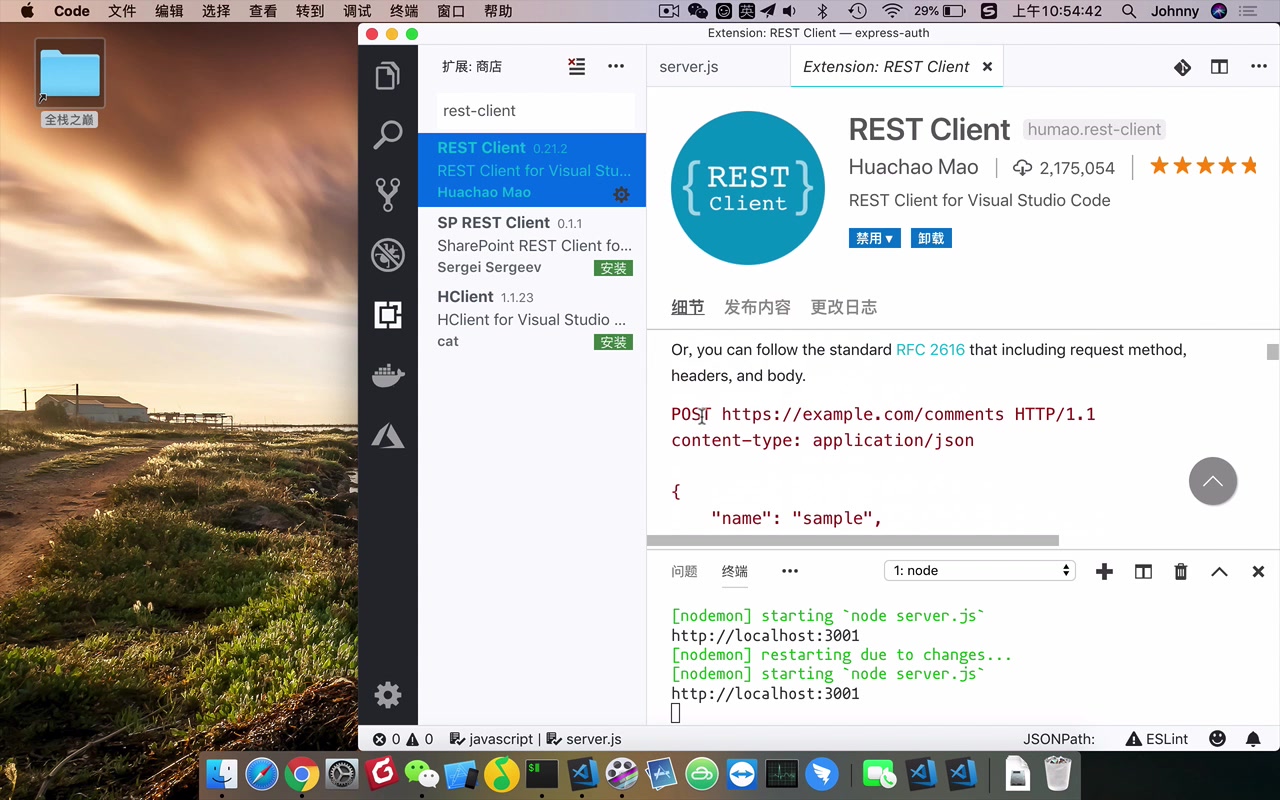Image resolution: width=1280 pixels, height=800 pixels.
Task: Open the Search view in activity bar
Action: click(x=388, y=134)
